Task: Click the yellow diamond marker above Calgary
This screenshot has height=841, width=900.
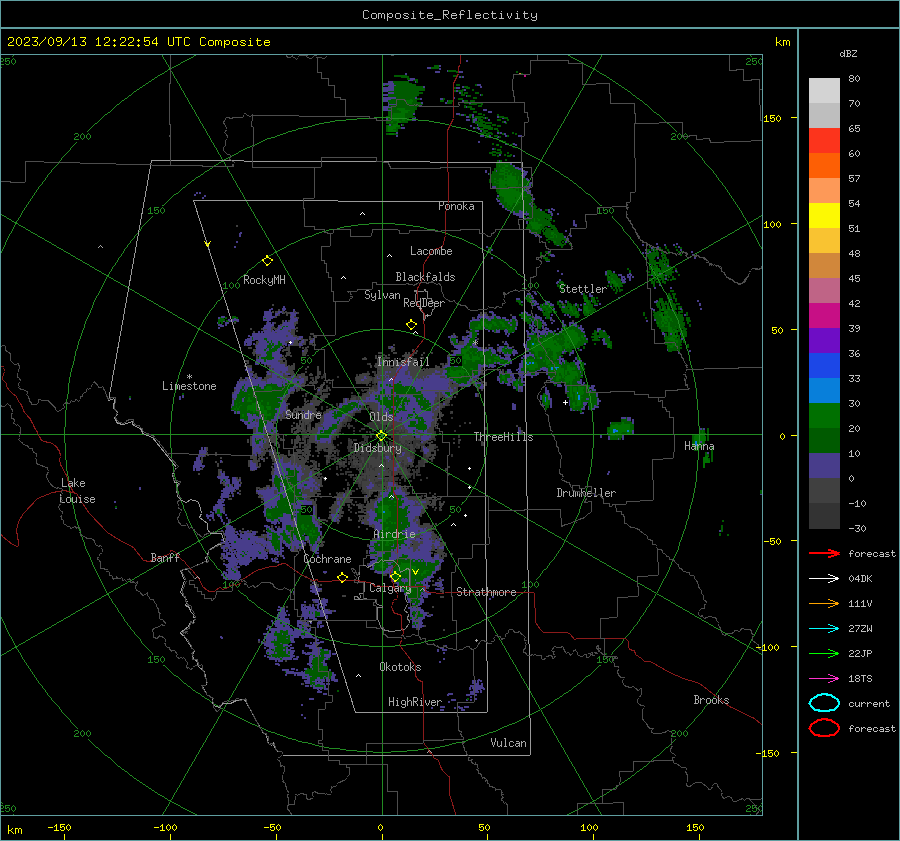Action: coord(395,576)
